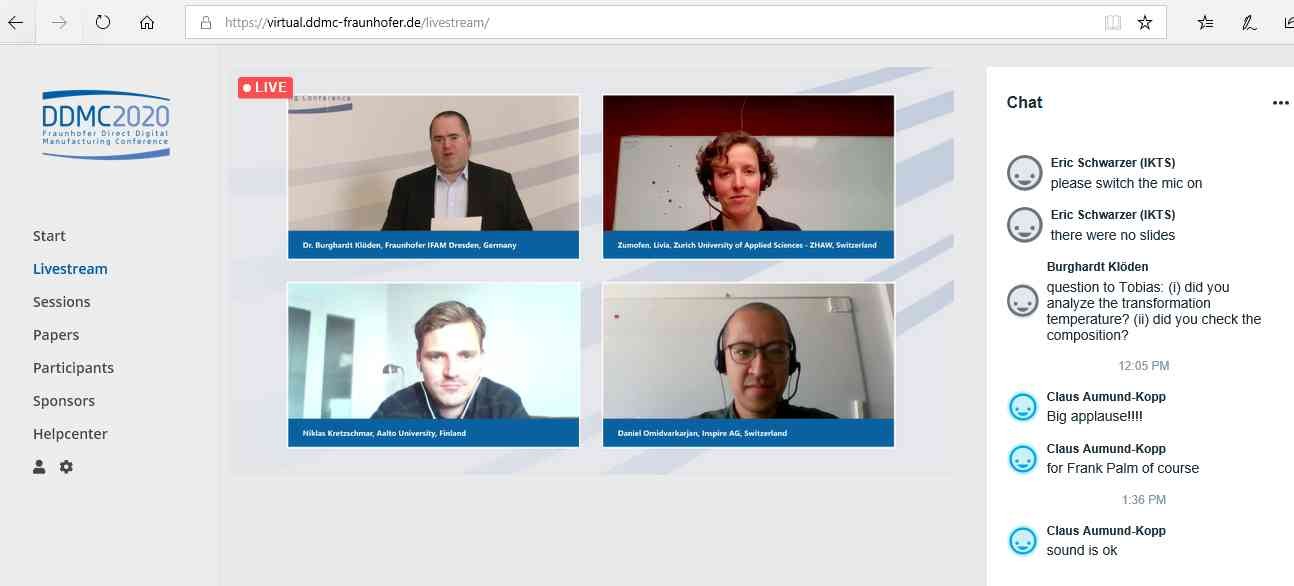Viewport: 1294px width, 586px height.
Task: Open the Sessions page
Action: click(61, 302)
